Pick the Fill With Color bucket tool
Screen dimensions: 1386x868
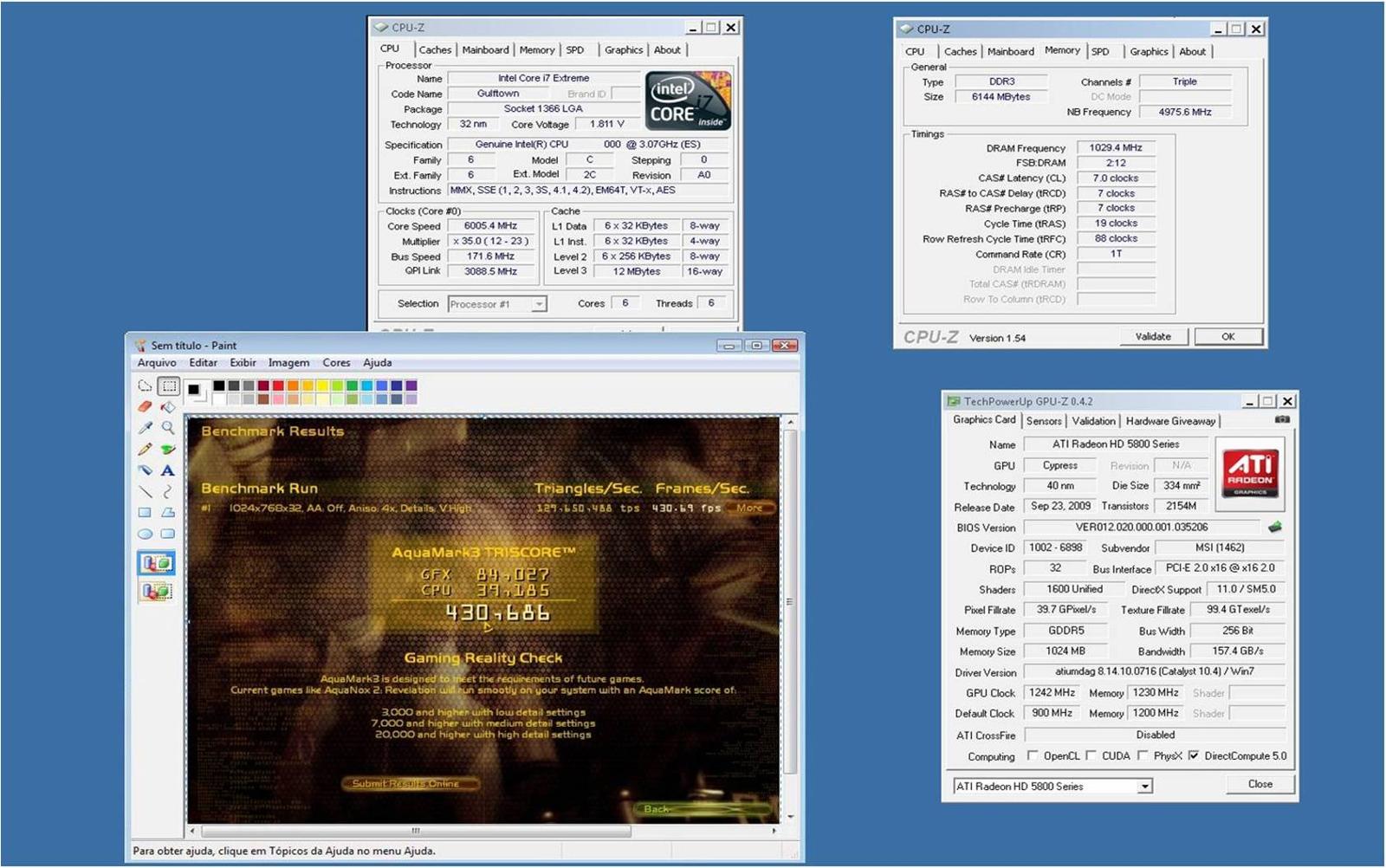click(168, 407)
